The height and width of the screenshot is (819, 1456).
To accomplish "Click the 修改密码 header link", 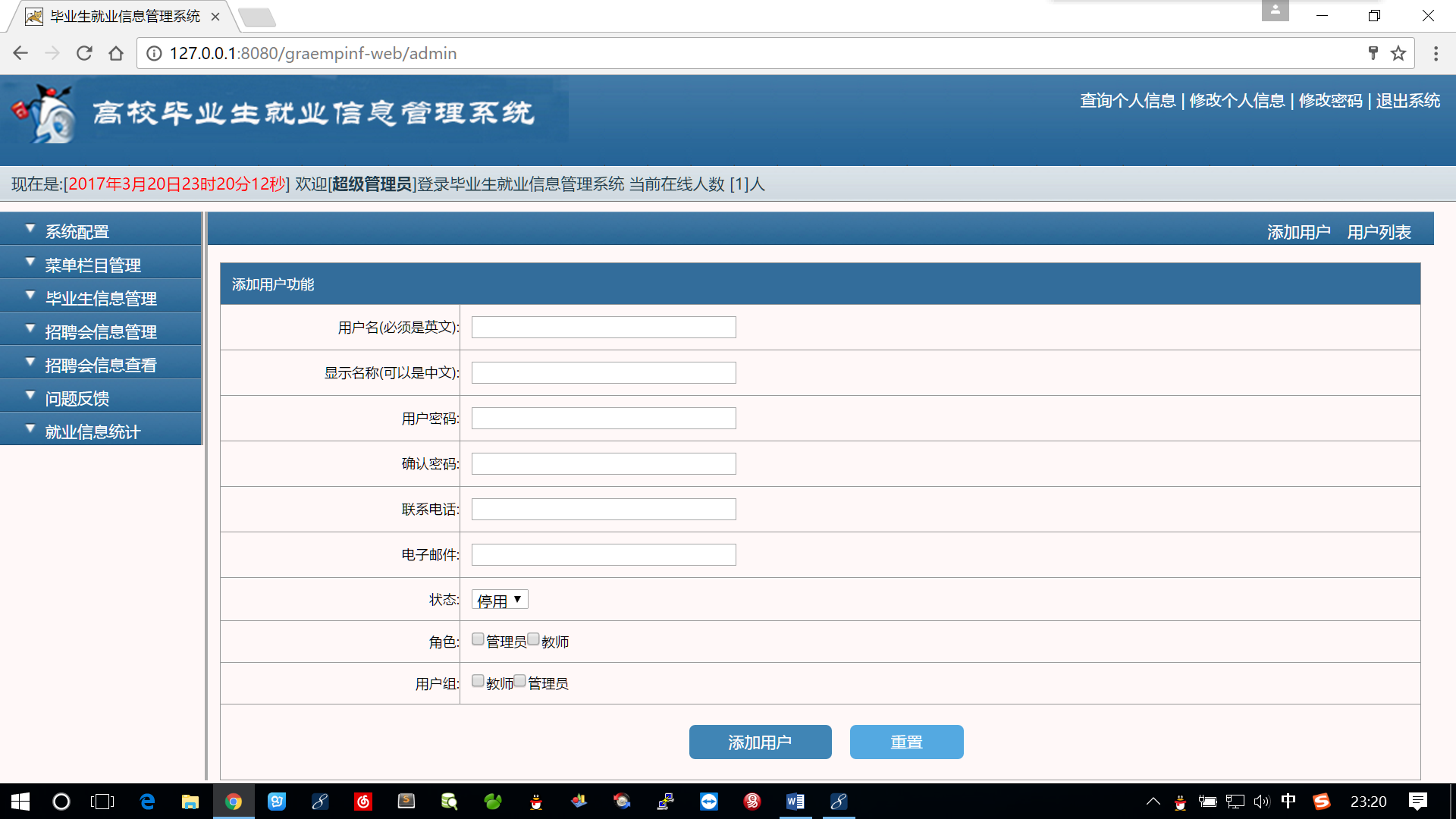I will tap(1330, 101).
